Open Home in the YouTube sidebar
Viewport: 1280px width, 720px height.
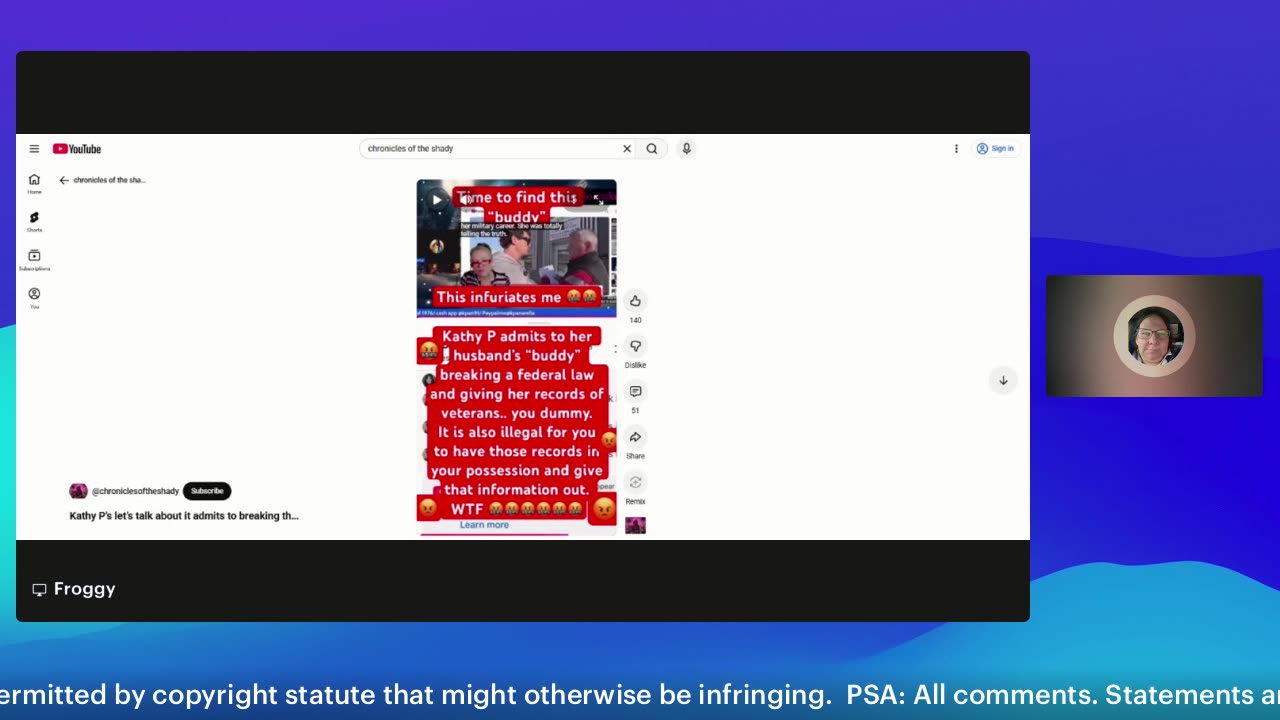[x=34, y=184]
